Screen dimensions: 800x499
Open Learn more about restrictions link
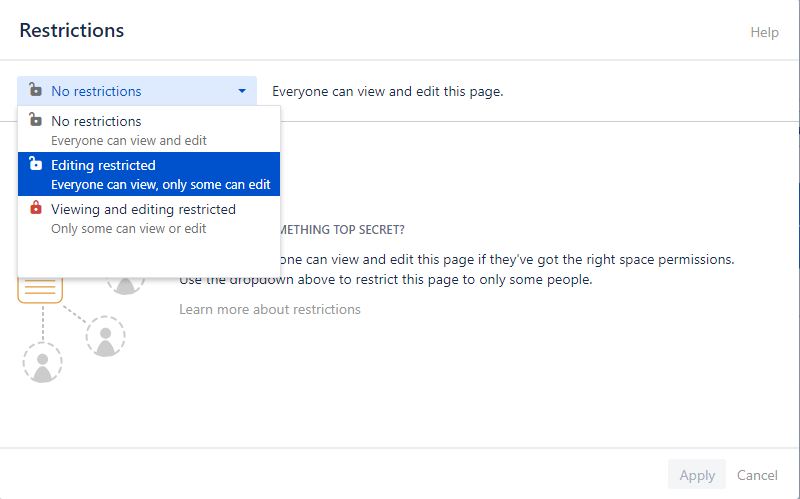[270, 309]
